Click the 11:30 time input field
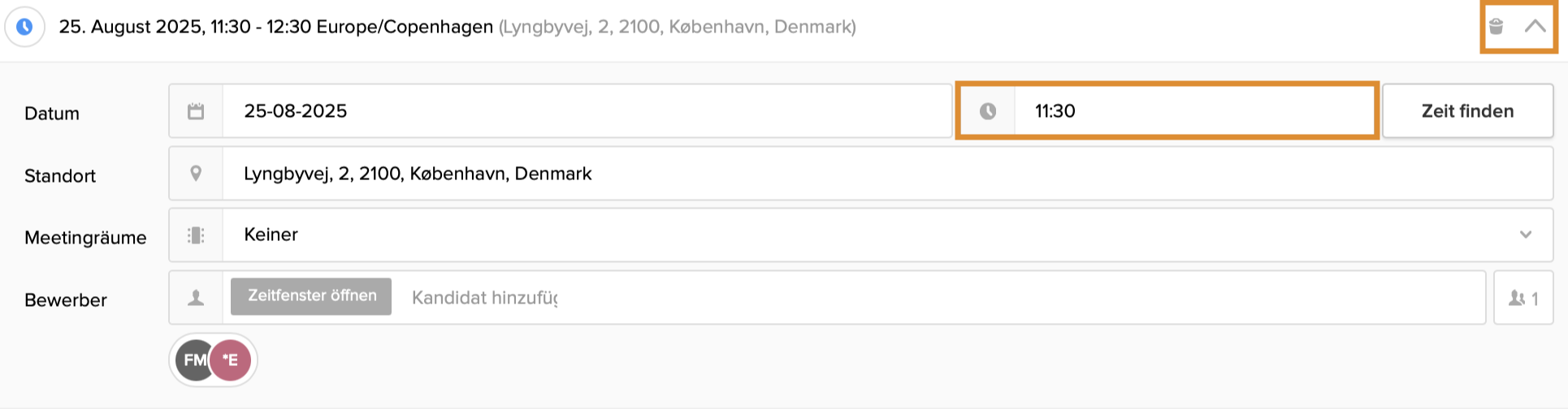Screen dimensions: 1568x409 [x=1194, y=111]
